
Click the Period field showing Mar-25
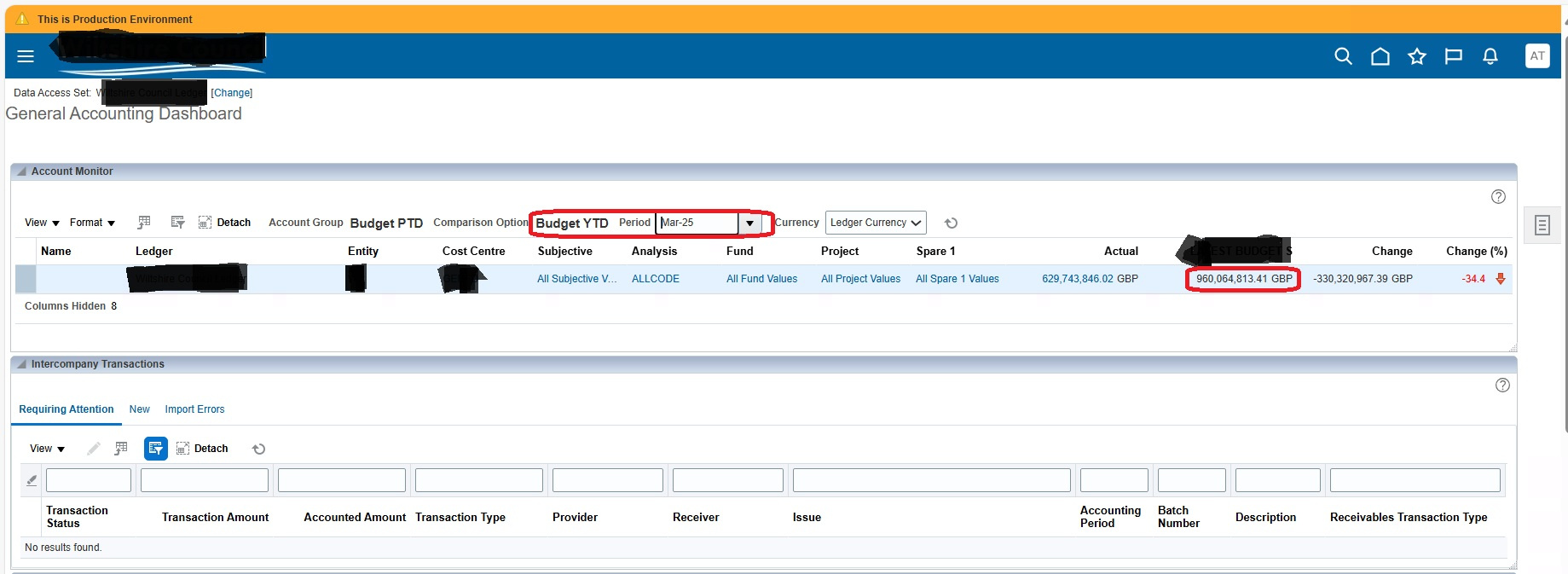(x=697, y=223)
